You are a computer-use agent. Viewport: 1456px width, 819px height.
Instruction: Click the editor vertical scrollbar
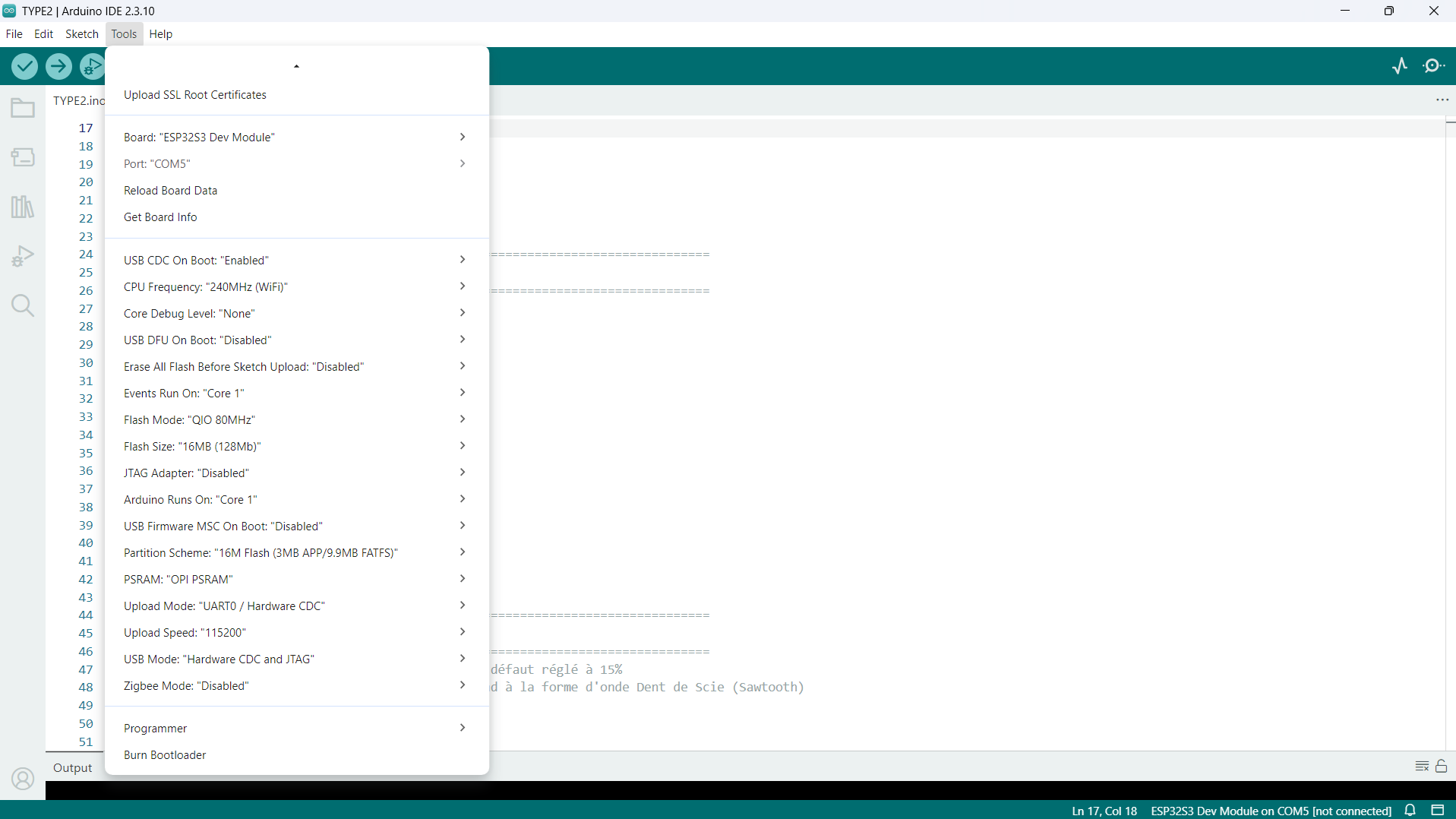pyautogui.click(x=1450, y=433)
